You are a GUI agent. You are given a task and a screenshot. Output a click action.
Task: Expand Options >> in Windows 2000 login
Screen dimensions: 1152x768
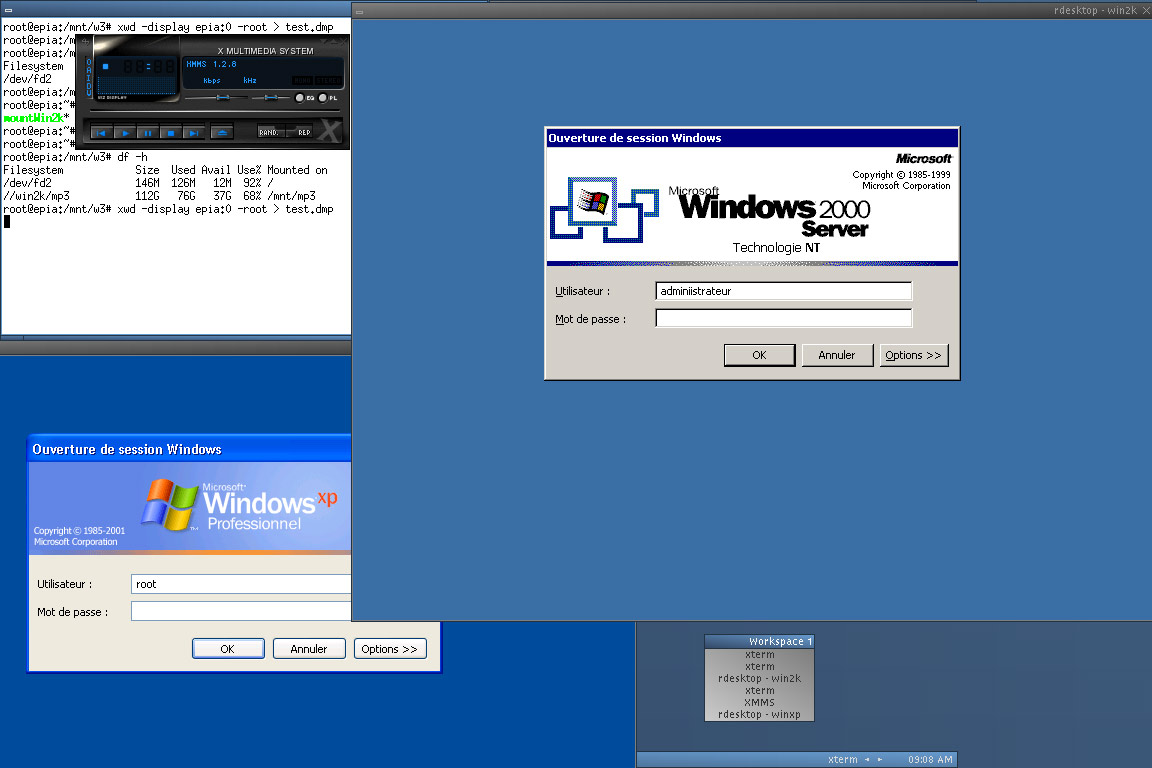coord(914,355)
